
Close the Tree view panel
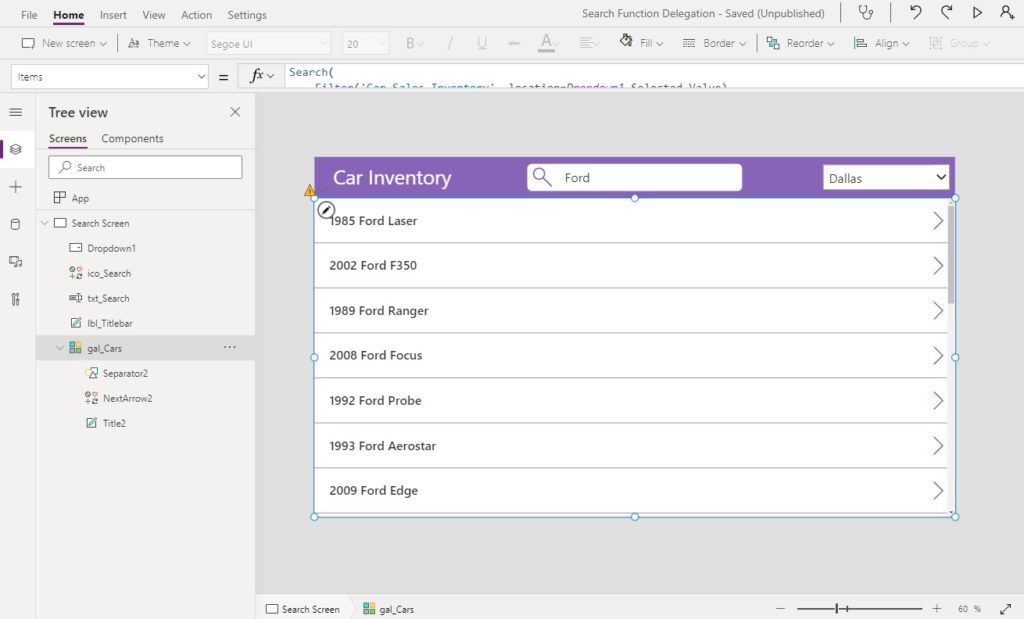(235, 112)
